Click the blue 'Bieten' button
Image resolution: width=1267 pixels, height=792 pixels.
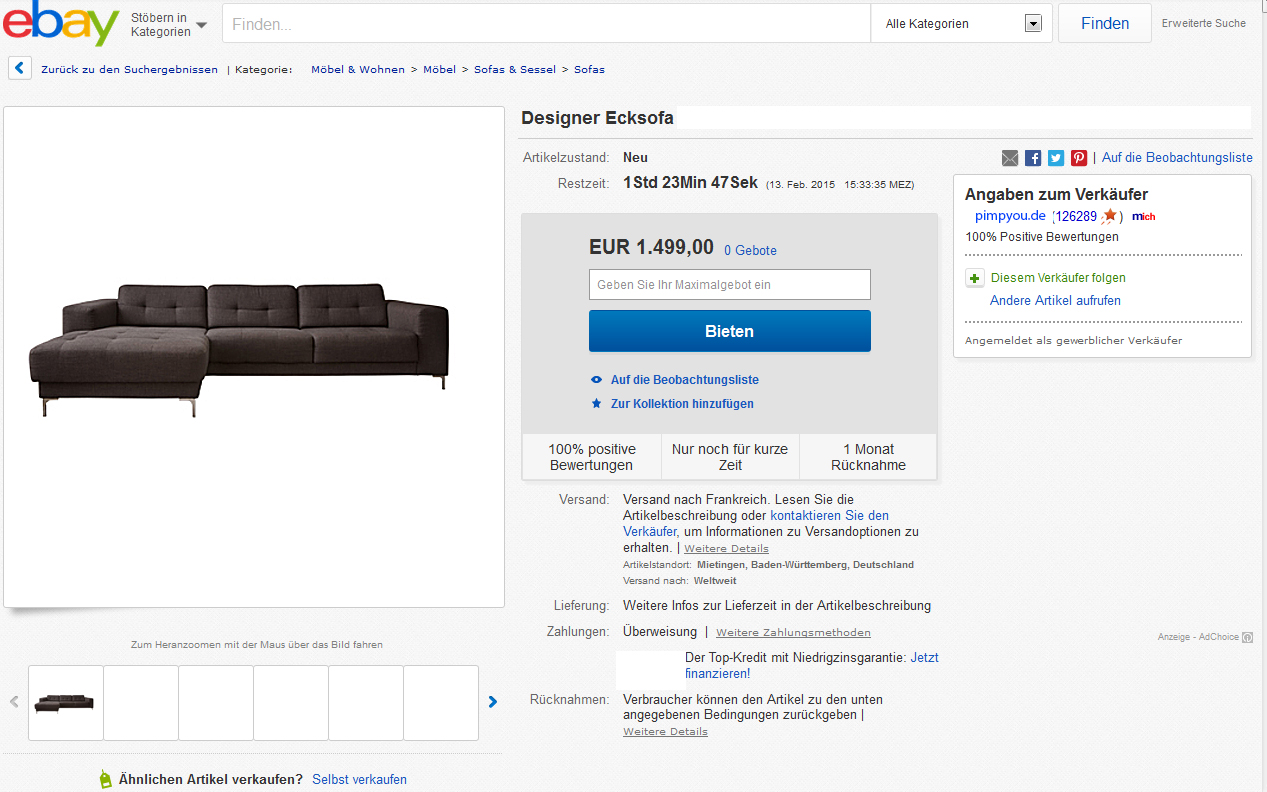click(x=729, y=331)
